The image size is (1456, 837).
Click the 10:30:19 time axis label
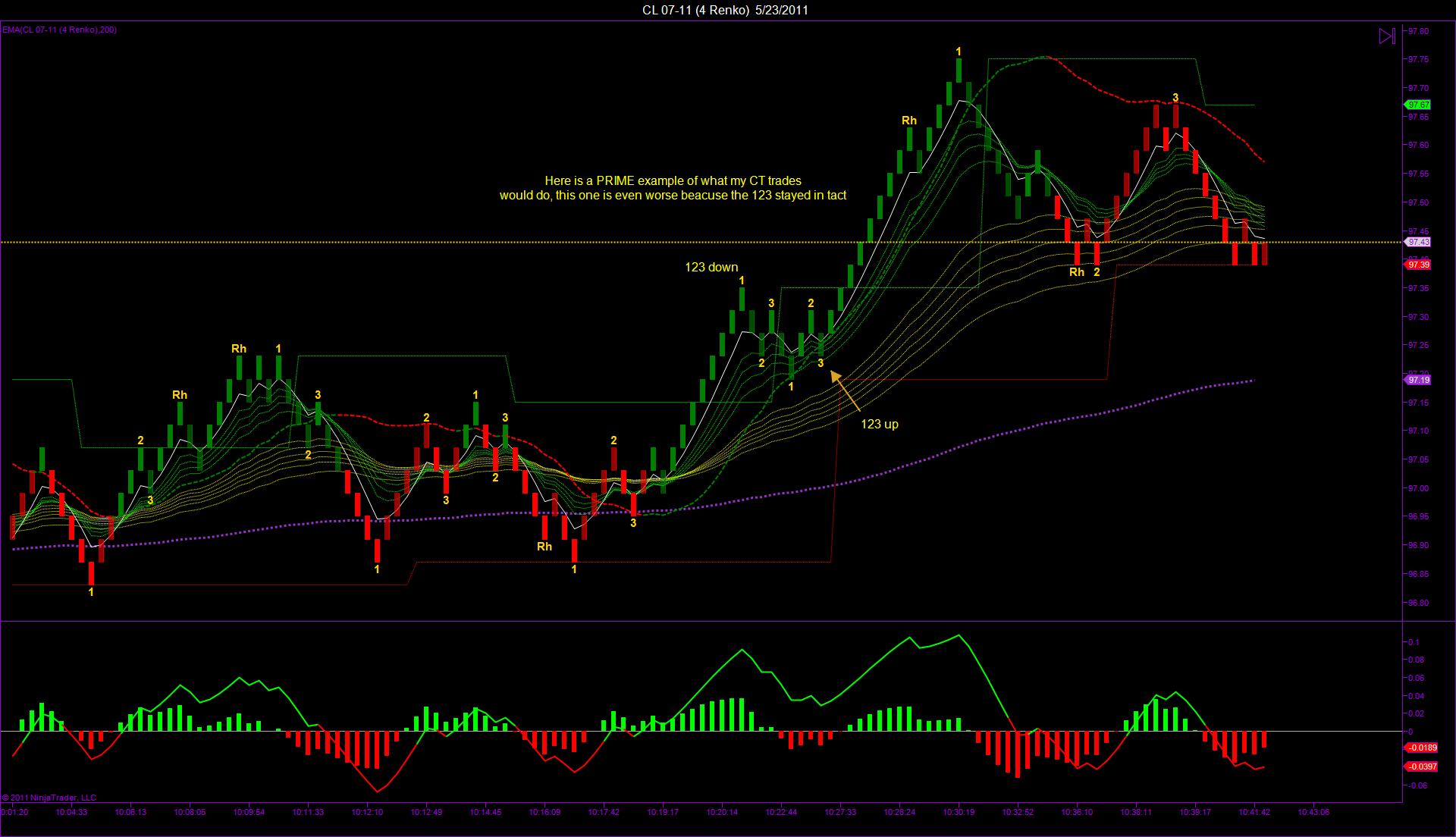coord(959,812)
